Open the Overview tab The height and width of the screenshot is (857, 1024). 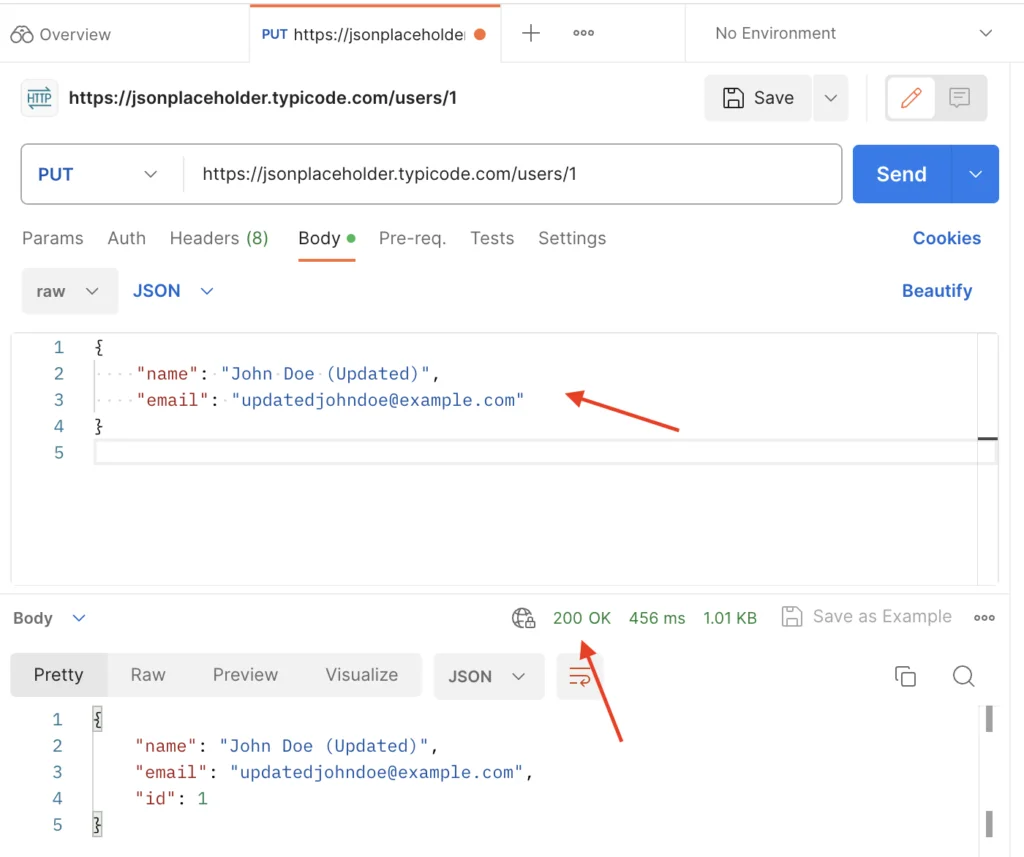[61, 34]
